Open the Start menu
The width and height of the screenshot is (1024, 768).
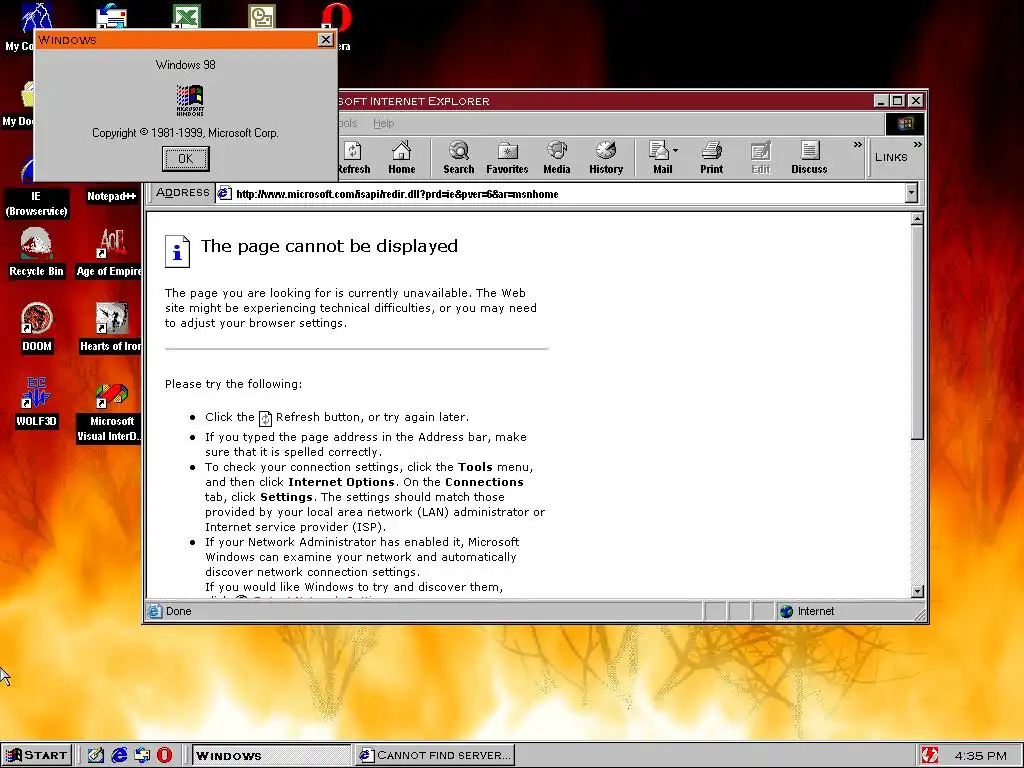37,755
